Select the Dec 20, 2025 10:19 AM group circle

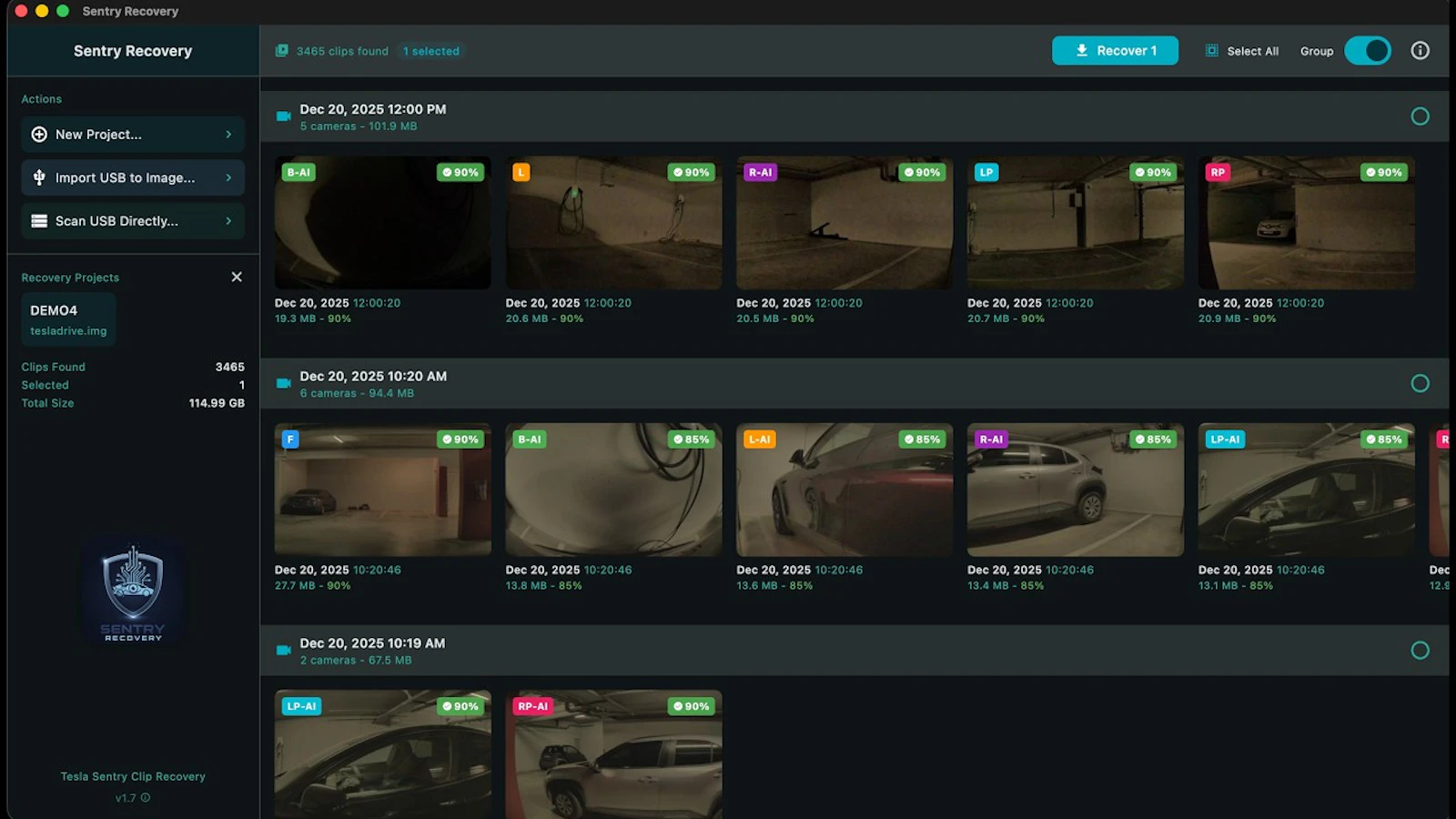(x=1420, y=650)
